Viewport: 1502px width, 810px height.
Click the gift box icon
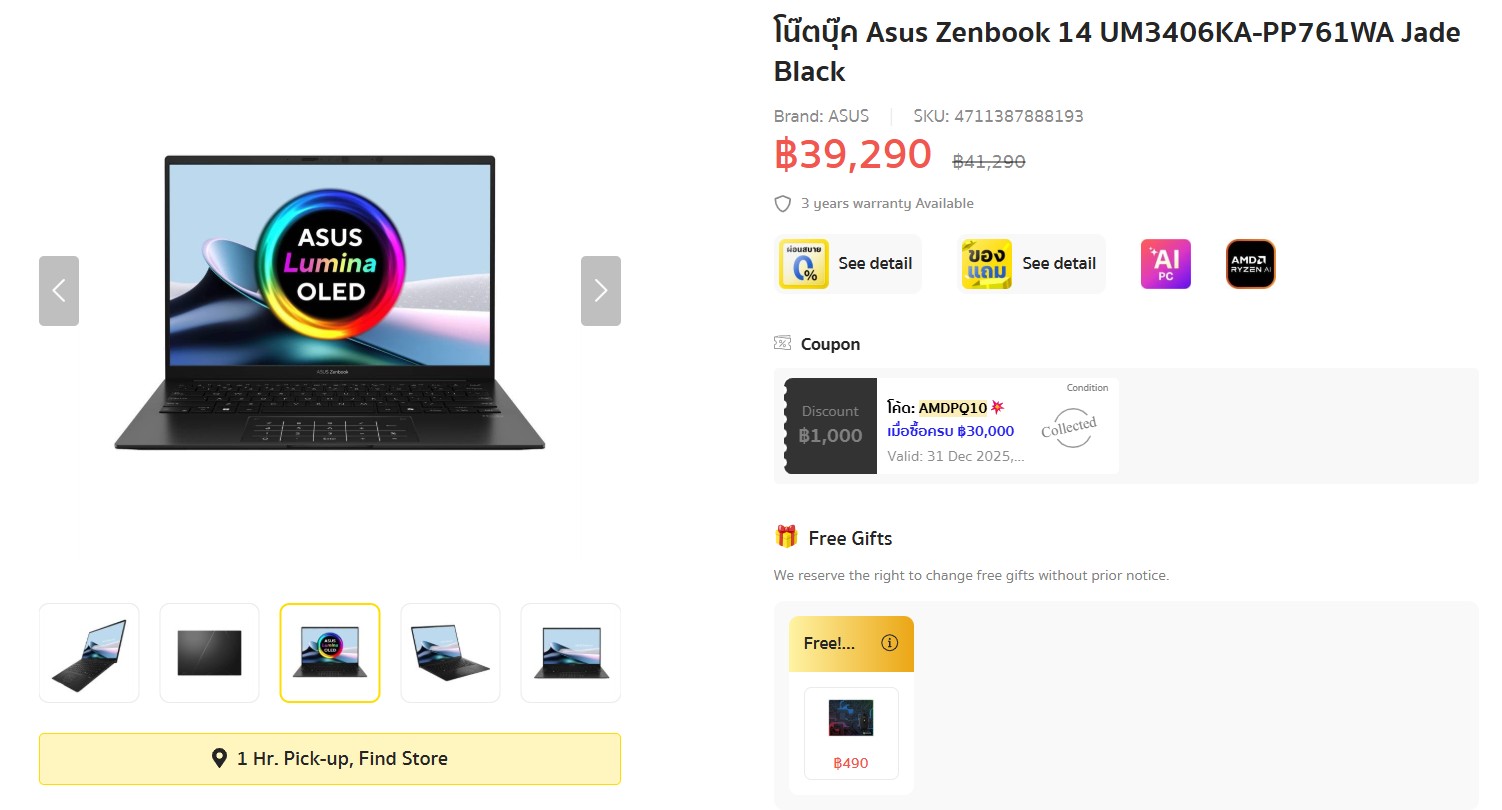(x=786, y=537)
